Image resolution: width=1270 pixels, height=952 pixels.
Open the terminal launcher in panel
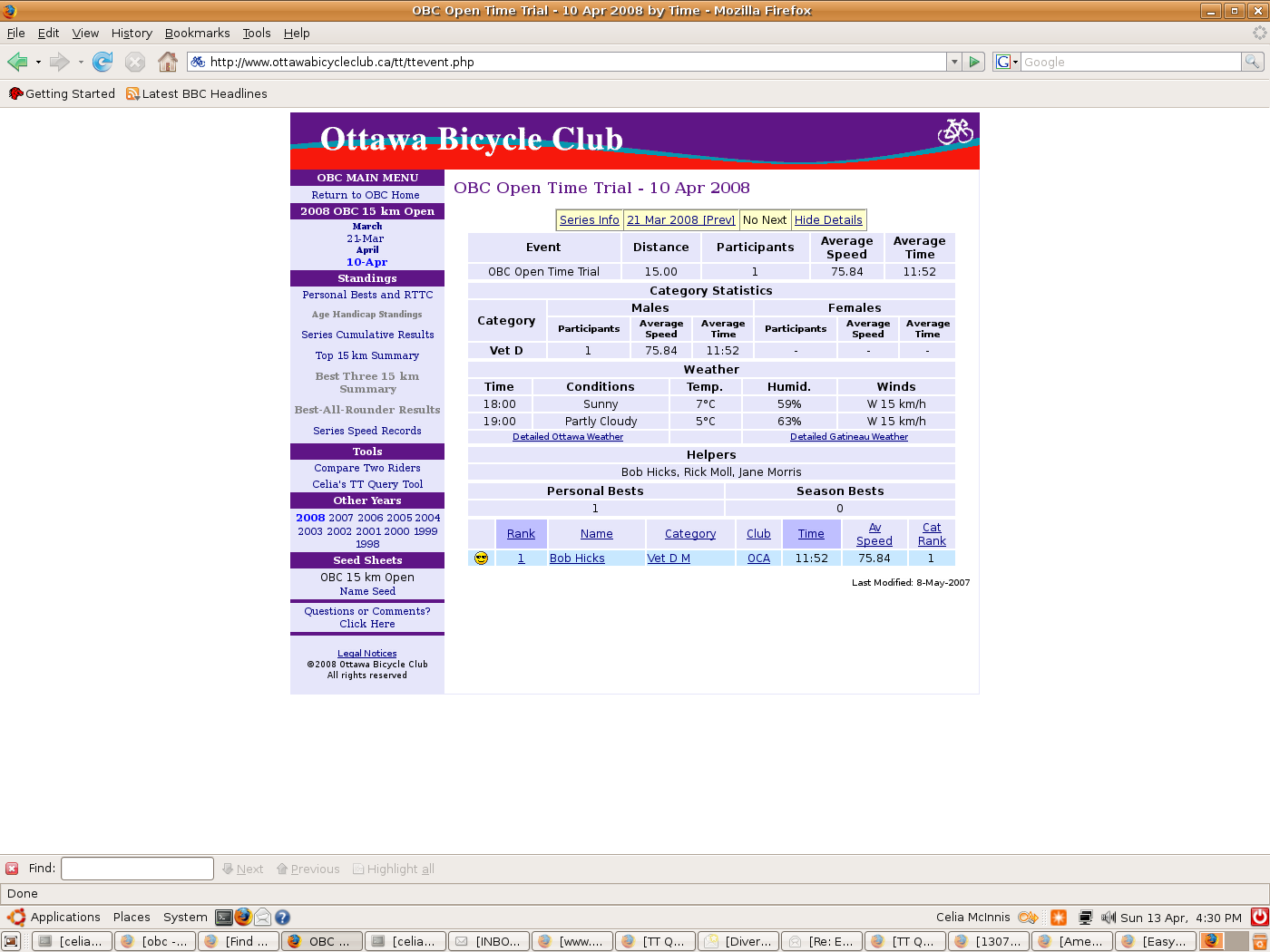(x=224, y=918)
